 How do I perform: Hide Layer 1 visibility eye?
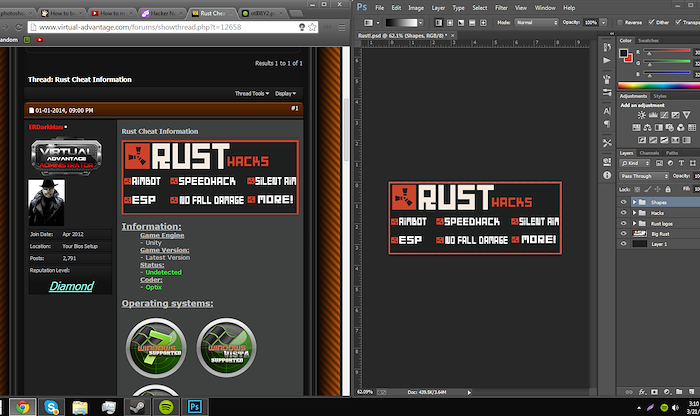(x=624, y=244)
